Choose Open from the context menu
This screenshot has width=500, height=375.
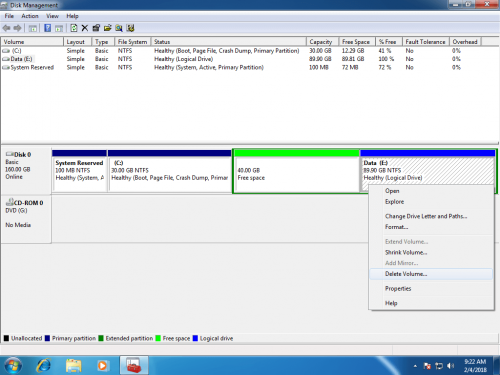pos(431,191)
